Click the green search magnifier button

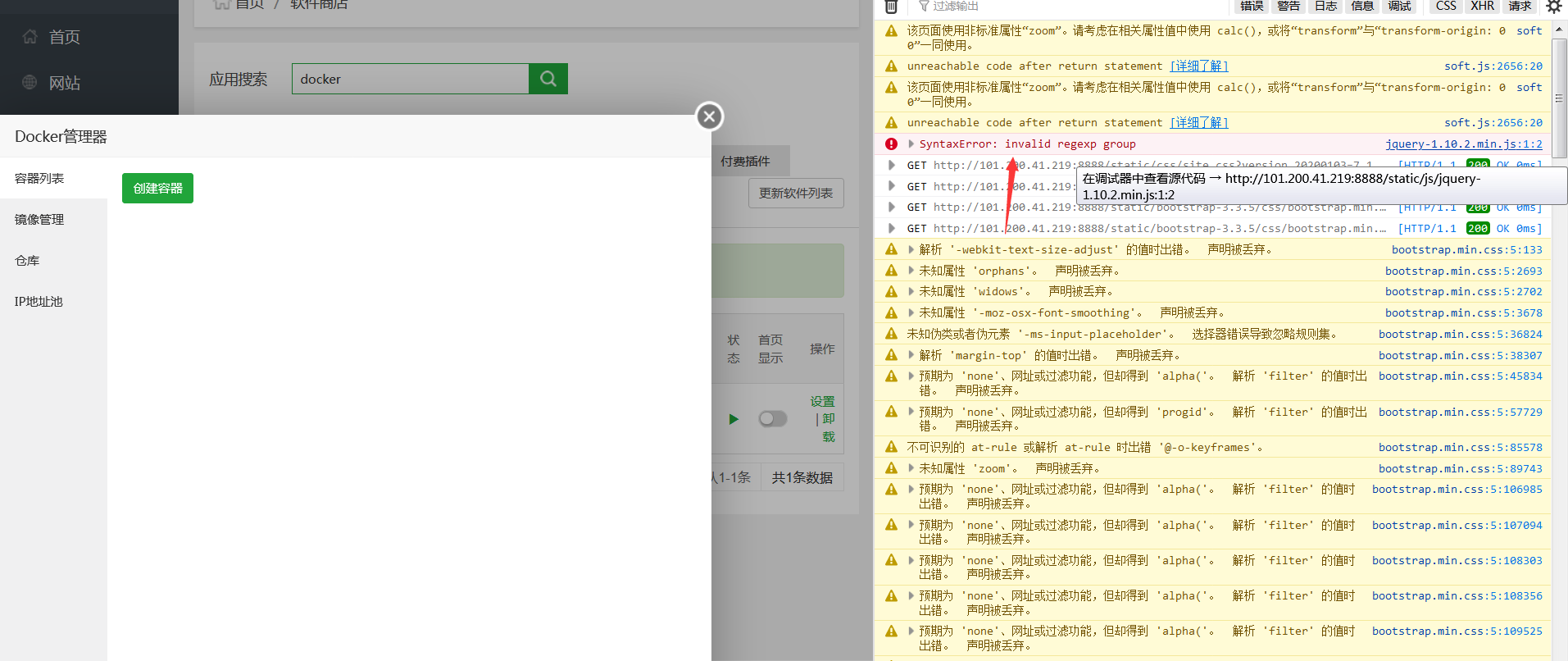click(548, 79)
